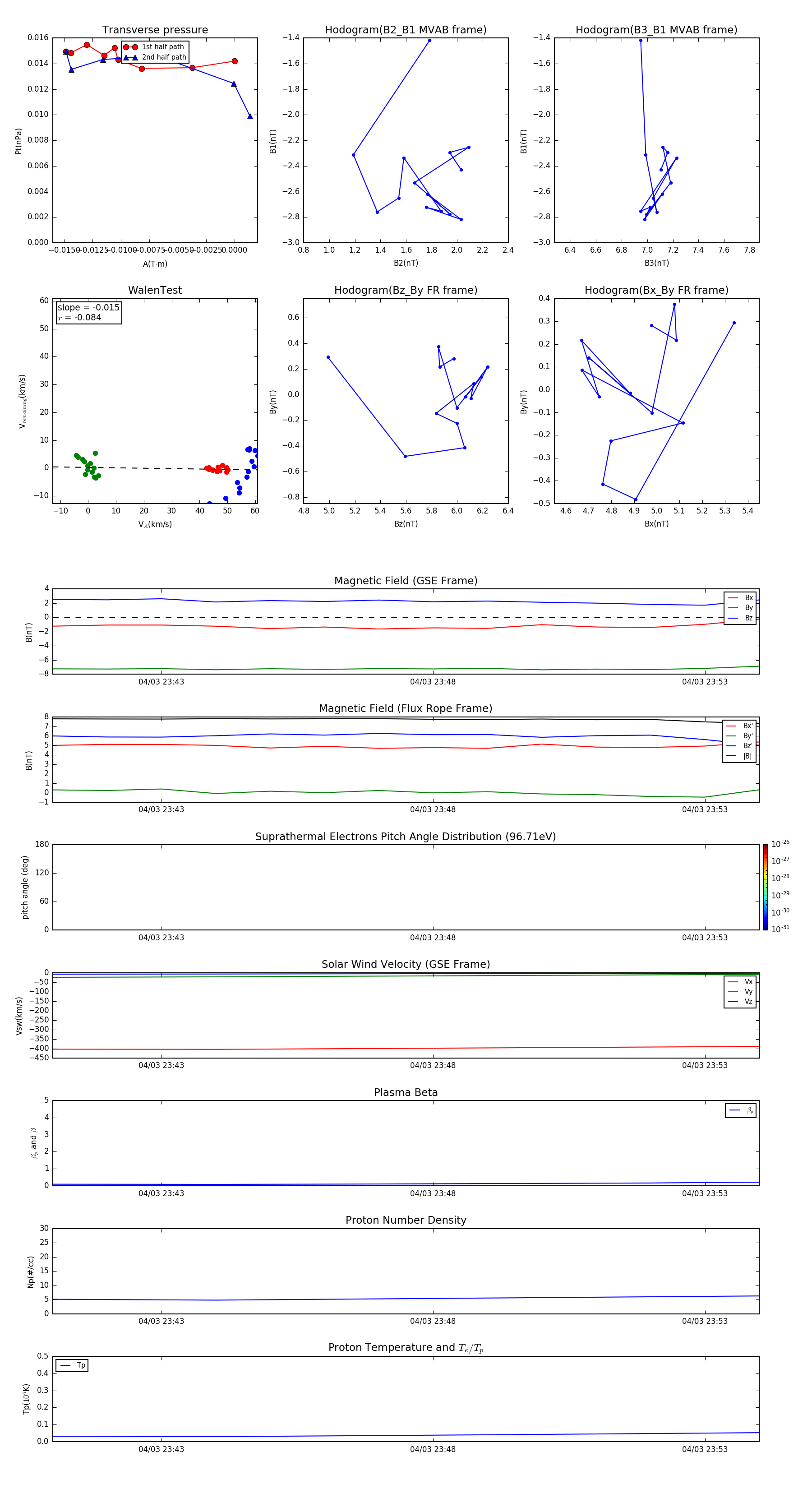Click the 'B2(nT)' x-axis label
This screenshot has height=1489, width=812.
(x=406, y=263)
